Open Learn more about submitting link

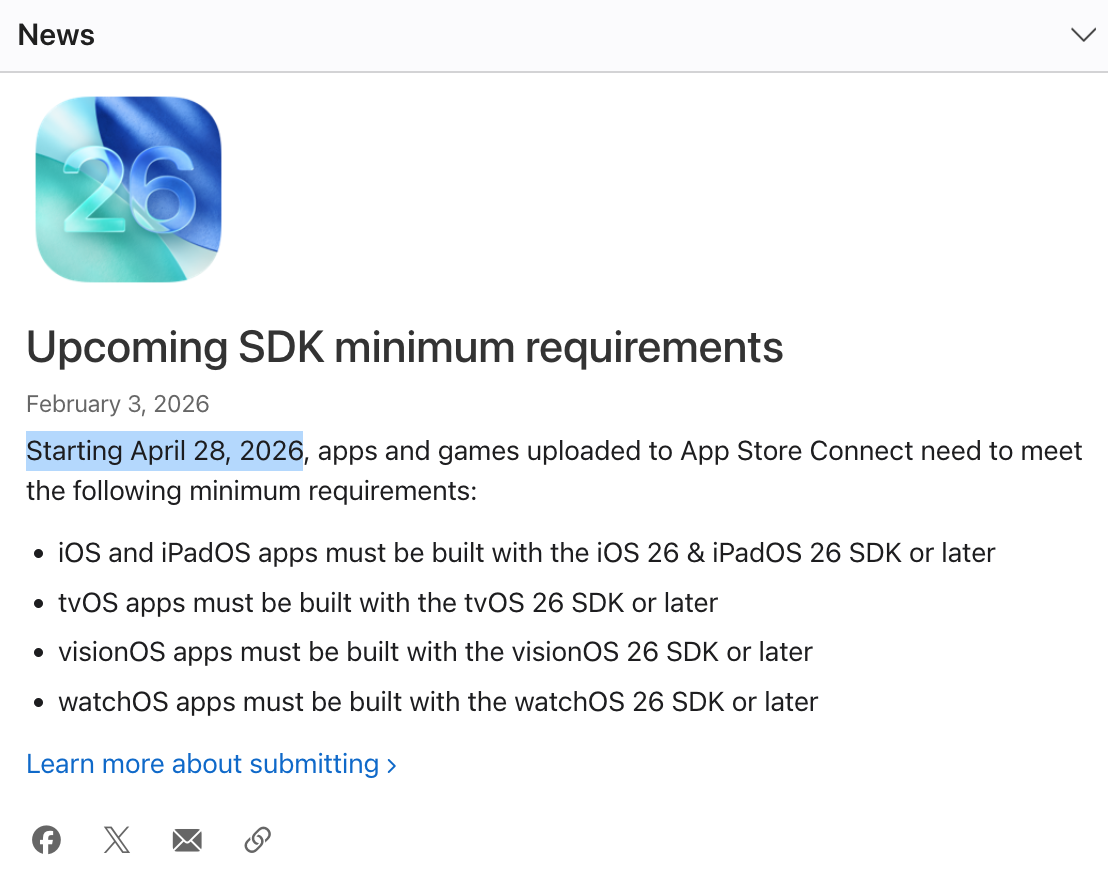tap(211, 764)
